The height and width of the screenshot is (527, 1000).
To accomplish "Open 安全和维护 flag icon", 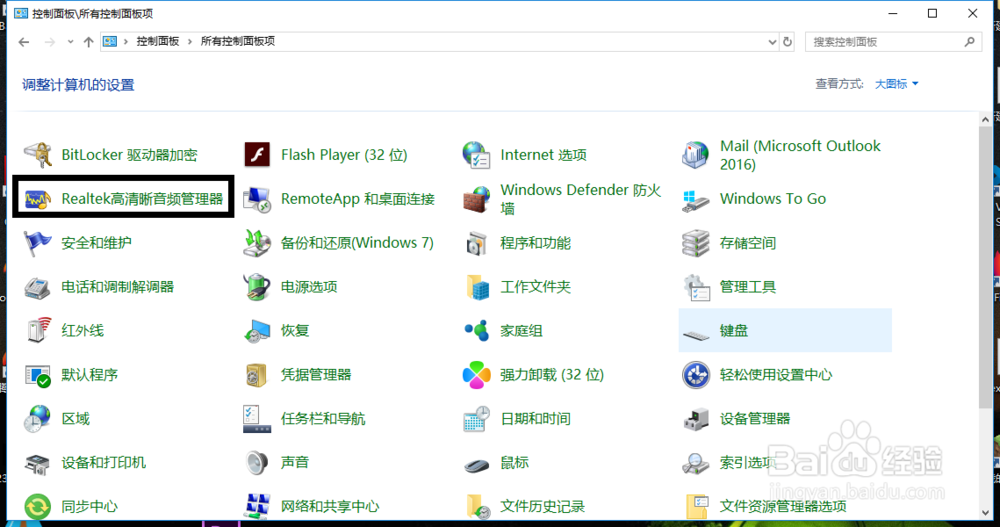I will 38,243.
